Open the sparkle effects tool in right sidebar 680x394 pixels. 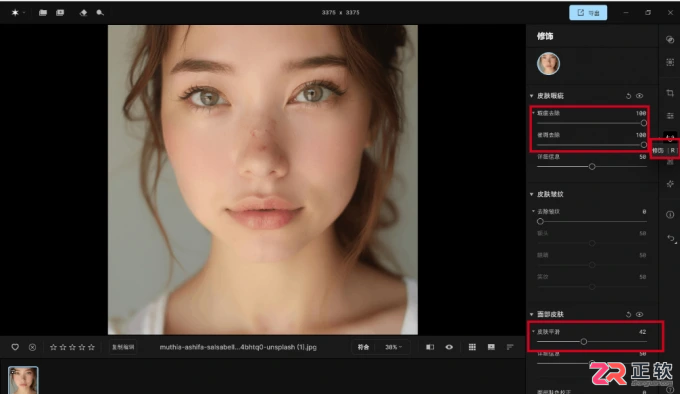click(x=670, y=184)
